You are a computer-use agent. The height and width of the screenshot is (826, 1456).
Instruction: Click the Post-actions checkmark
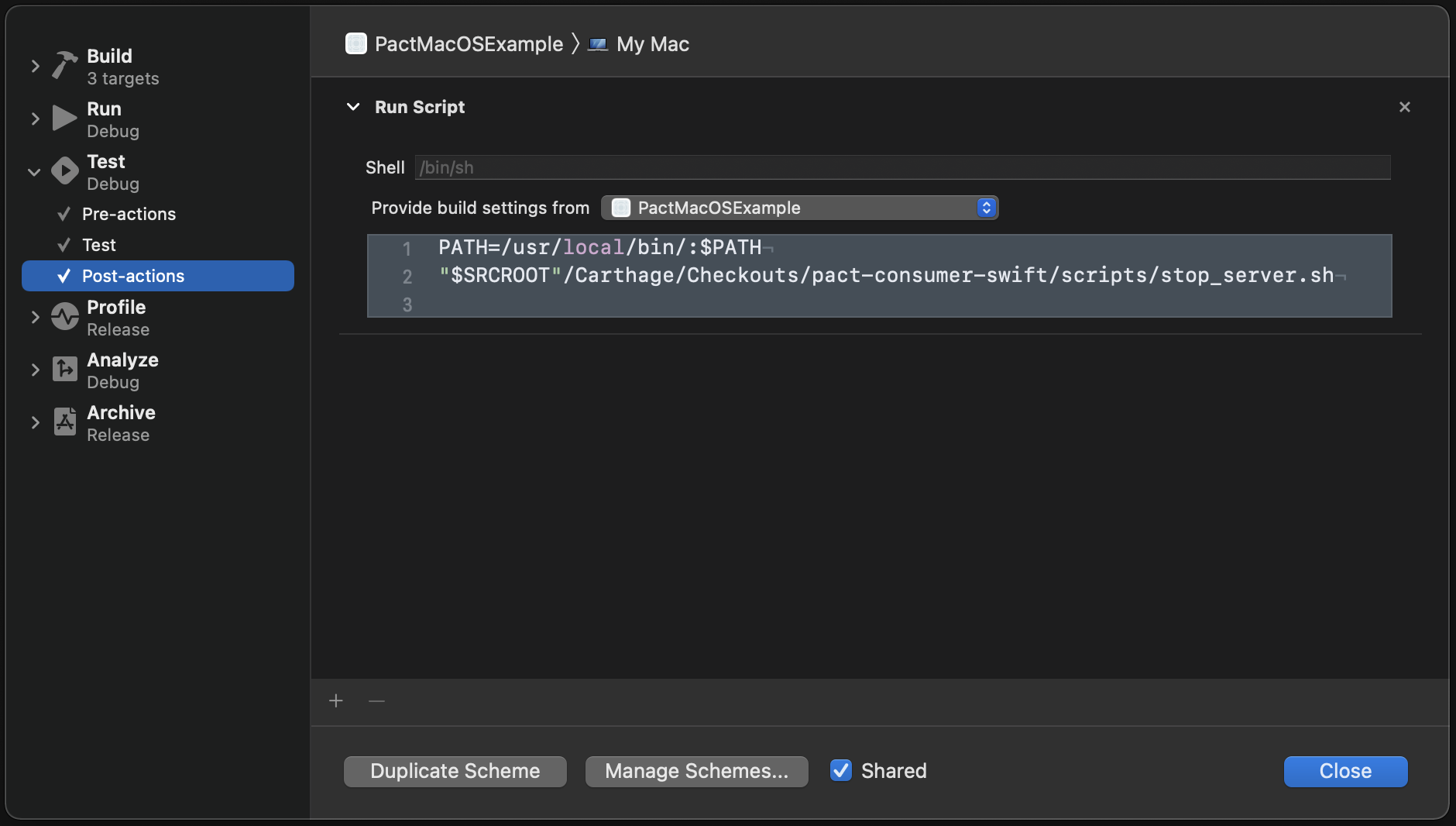click(x=64, y=276)
